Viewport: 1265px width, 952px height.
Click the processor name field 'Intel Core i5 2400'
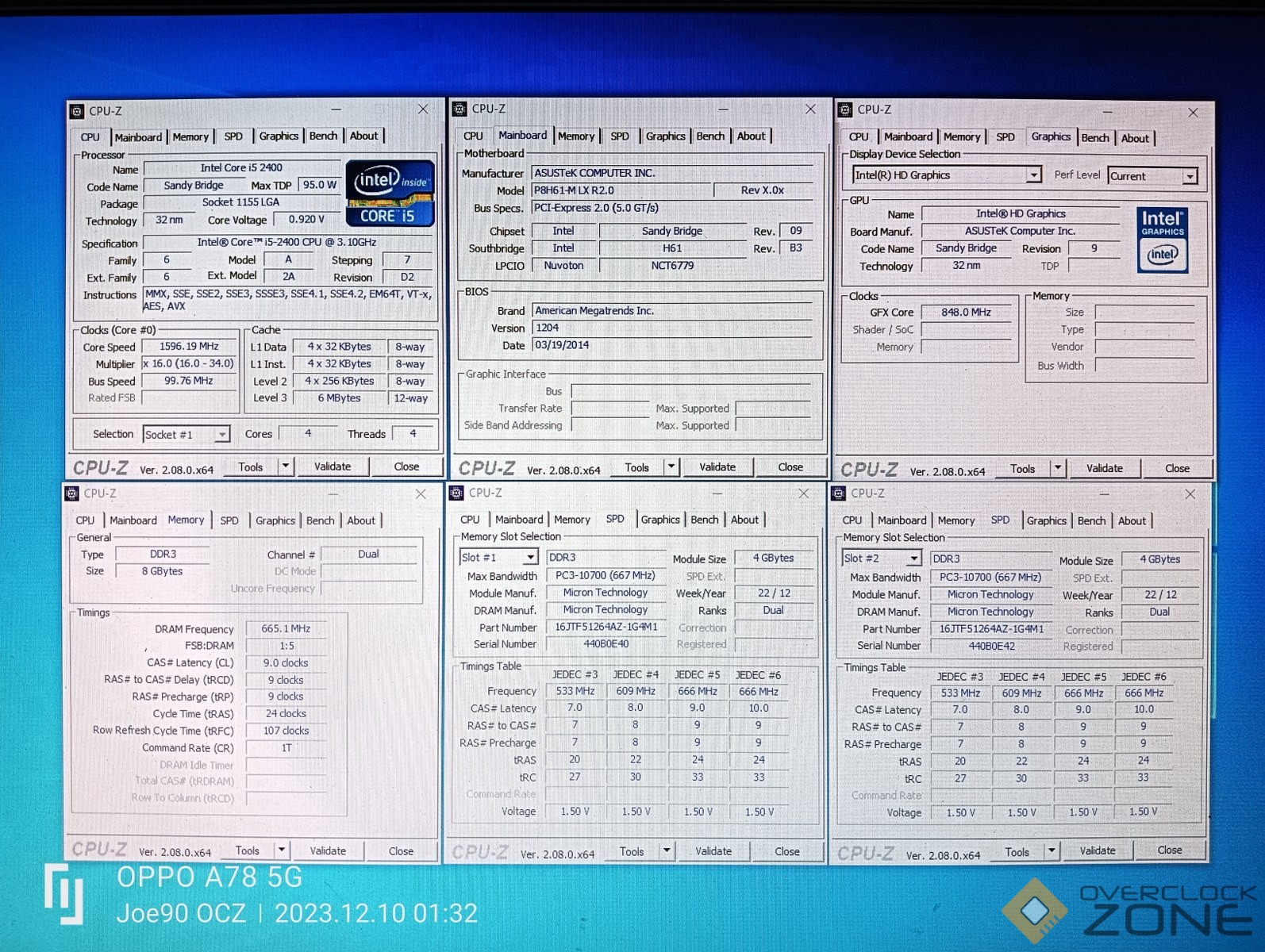coord(242,168)
